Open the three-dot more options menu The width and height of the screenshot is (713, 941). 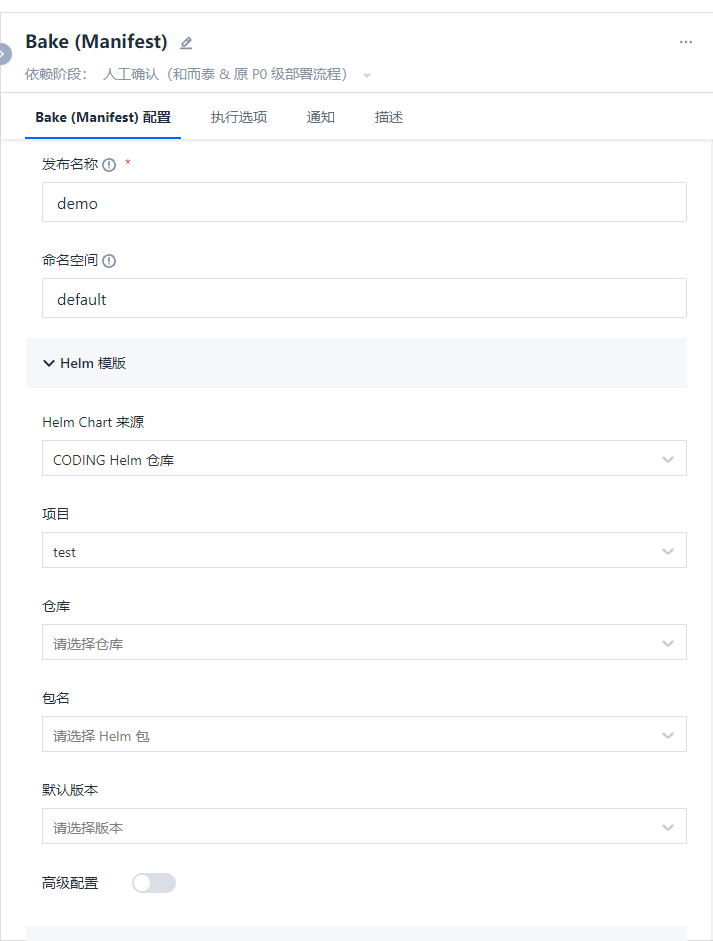(685, 42)
